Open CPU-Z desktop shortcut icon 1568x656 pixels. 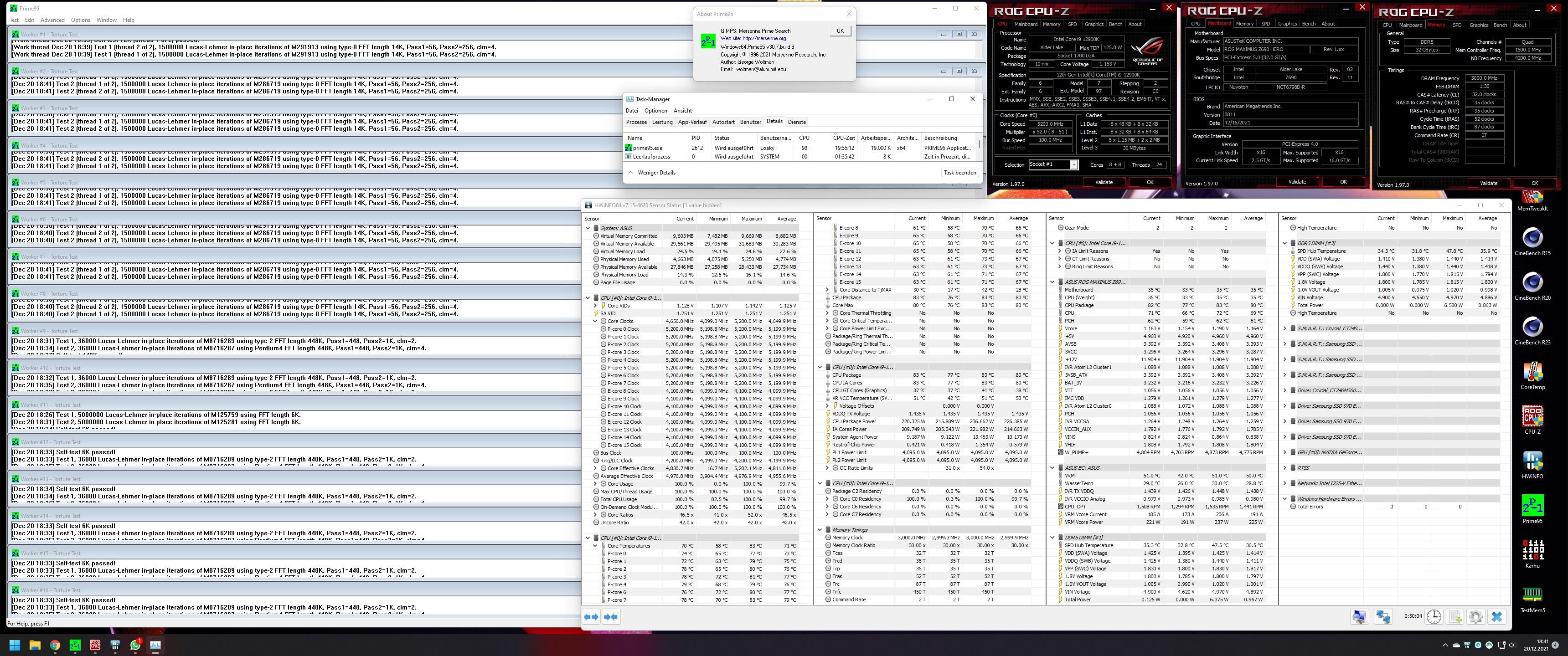1532,420
